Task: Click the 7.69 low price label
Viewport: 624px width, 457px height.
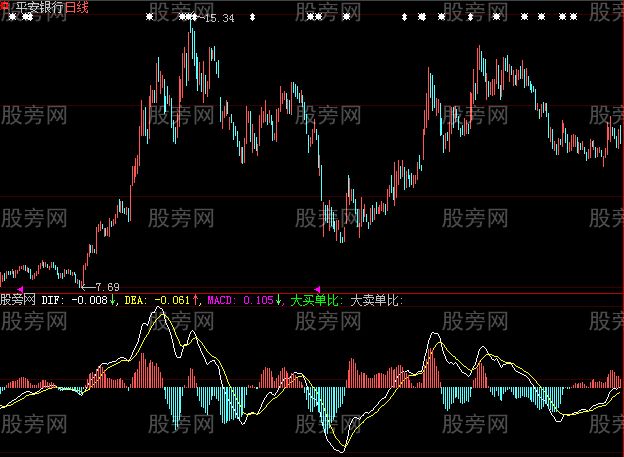Action: tap(107, 287)
